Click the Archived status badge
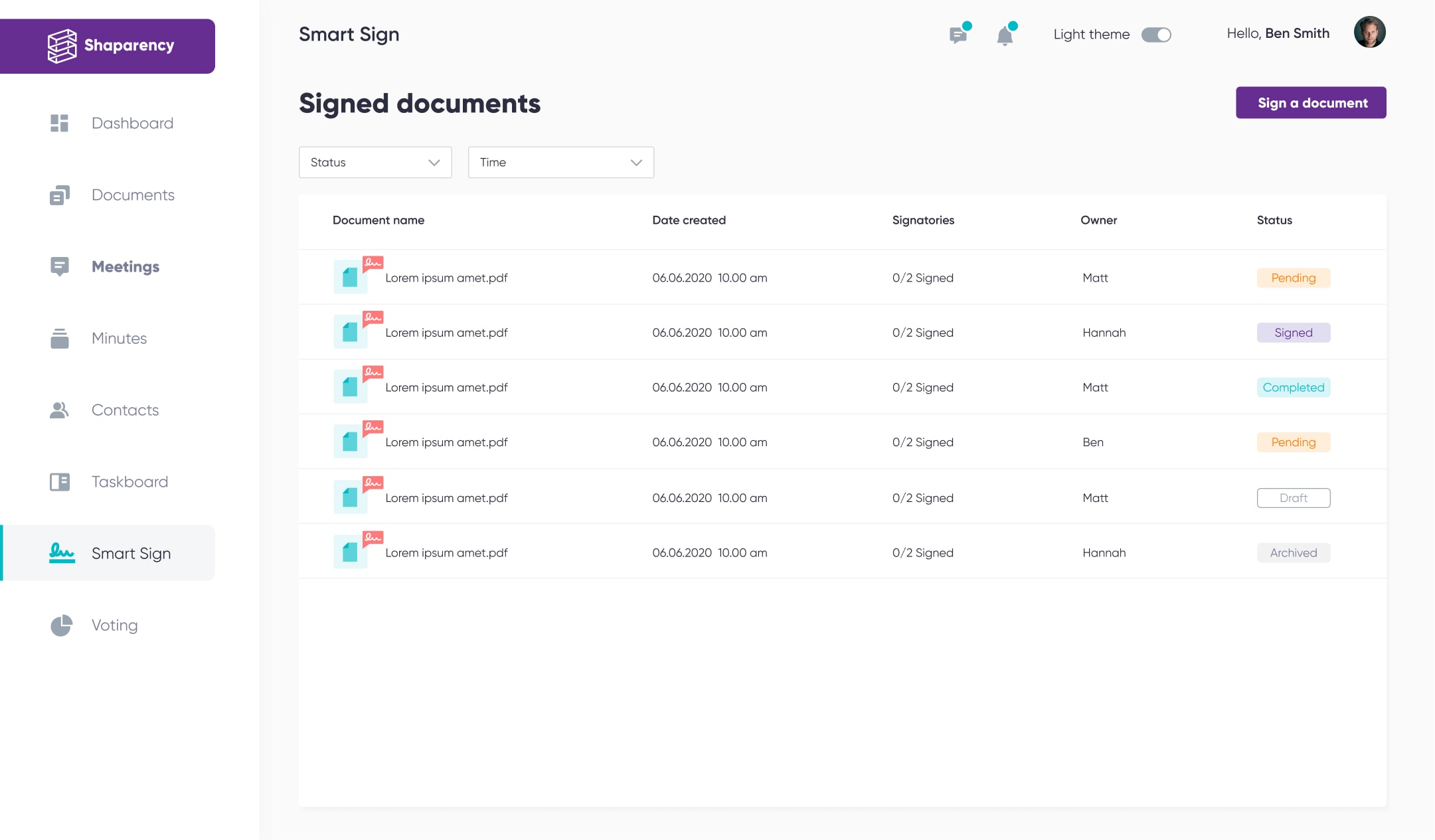 [1293, 552]
